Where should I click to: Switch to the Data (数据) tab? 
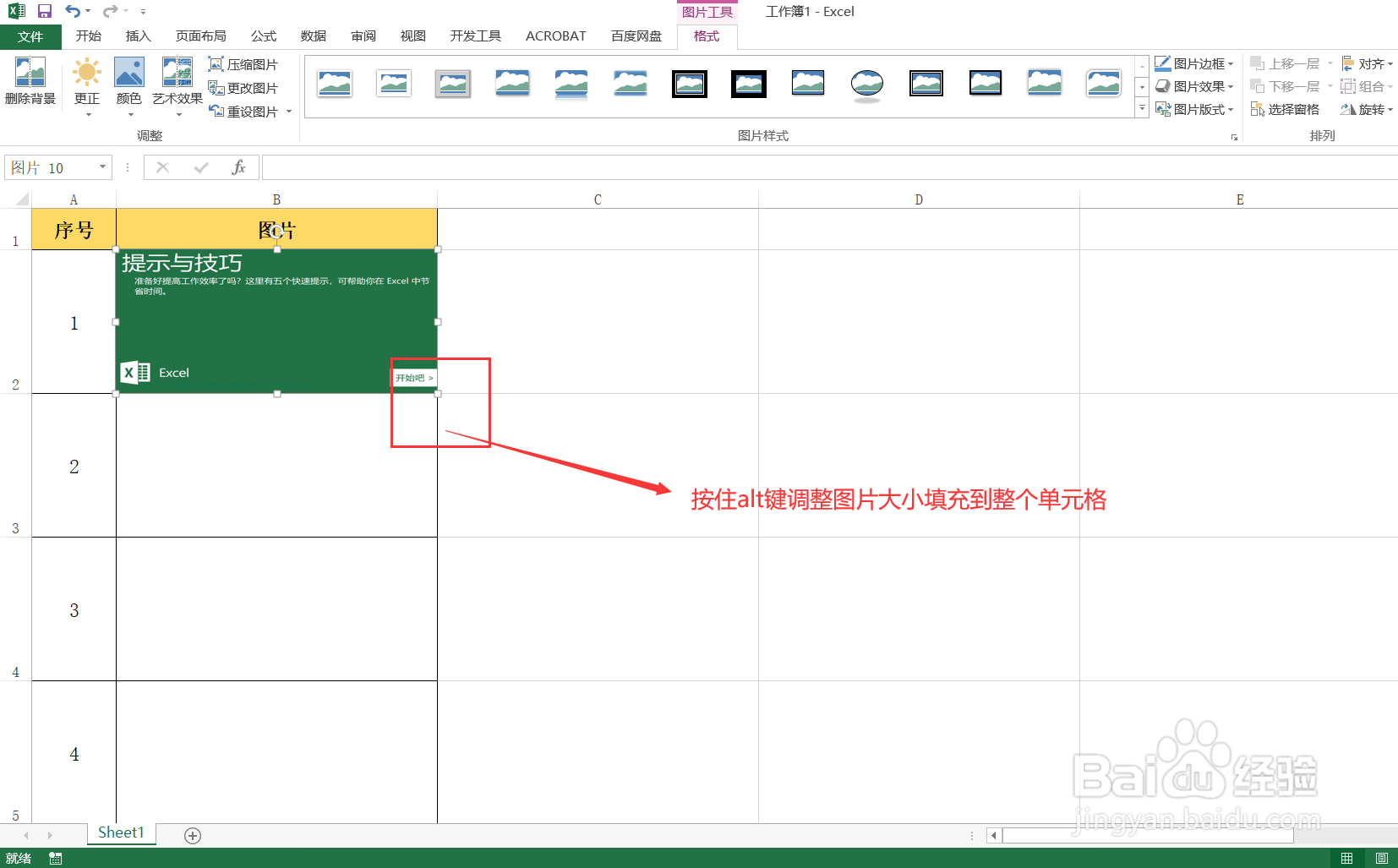tap(314, 36)
